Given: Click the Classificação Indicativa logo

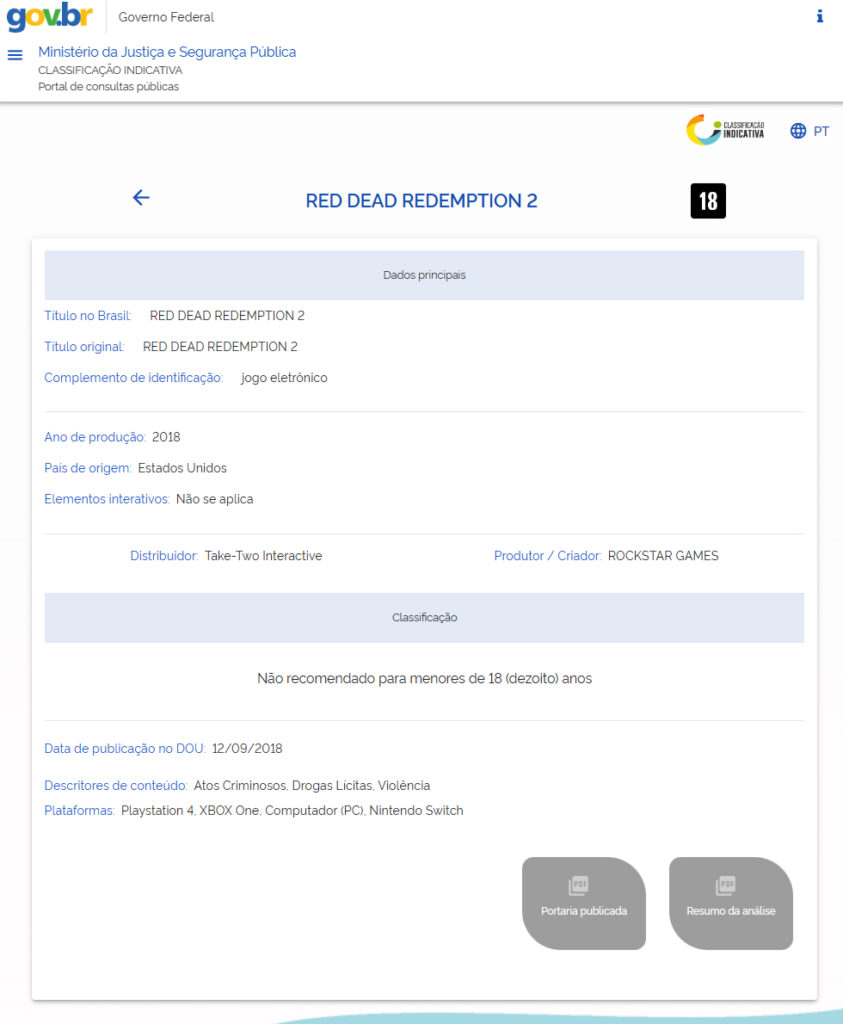Looking at the screenshot, I should pyautogui.click(x=725, y=129).
